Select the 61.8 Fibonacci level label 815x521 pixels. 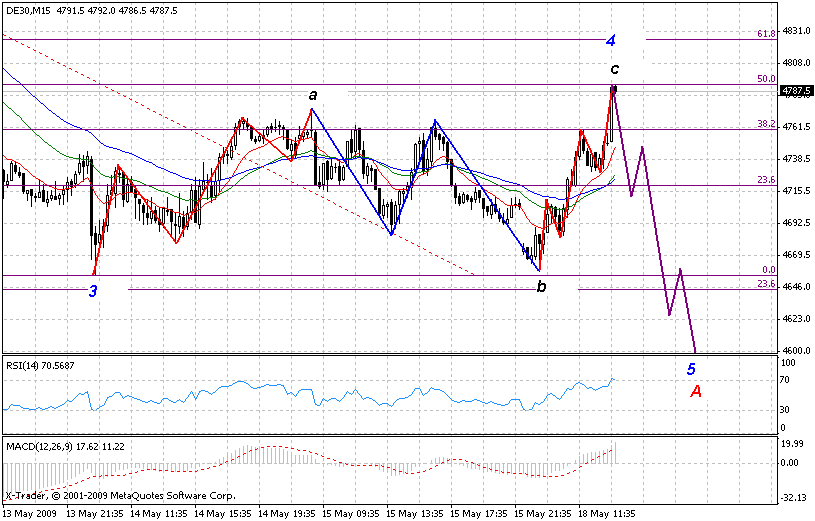766,33
